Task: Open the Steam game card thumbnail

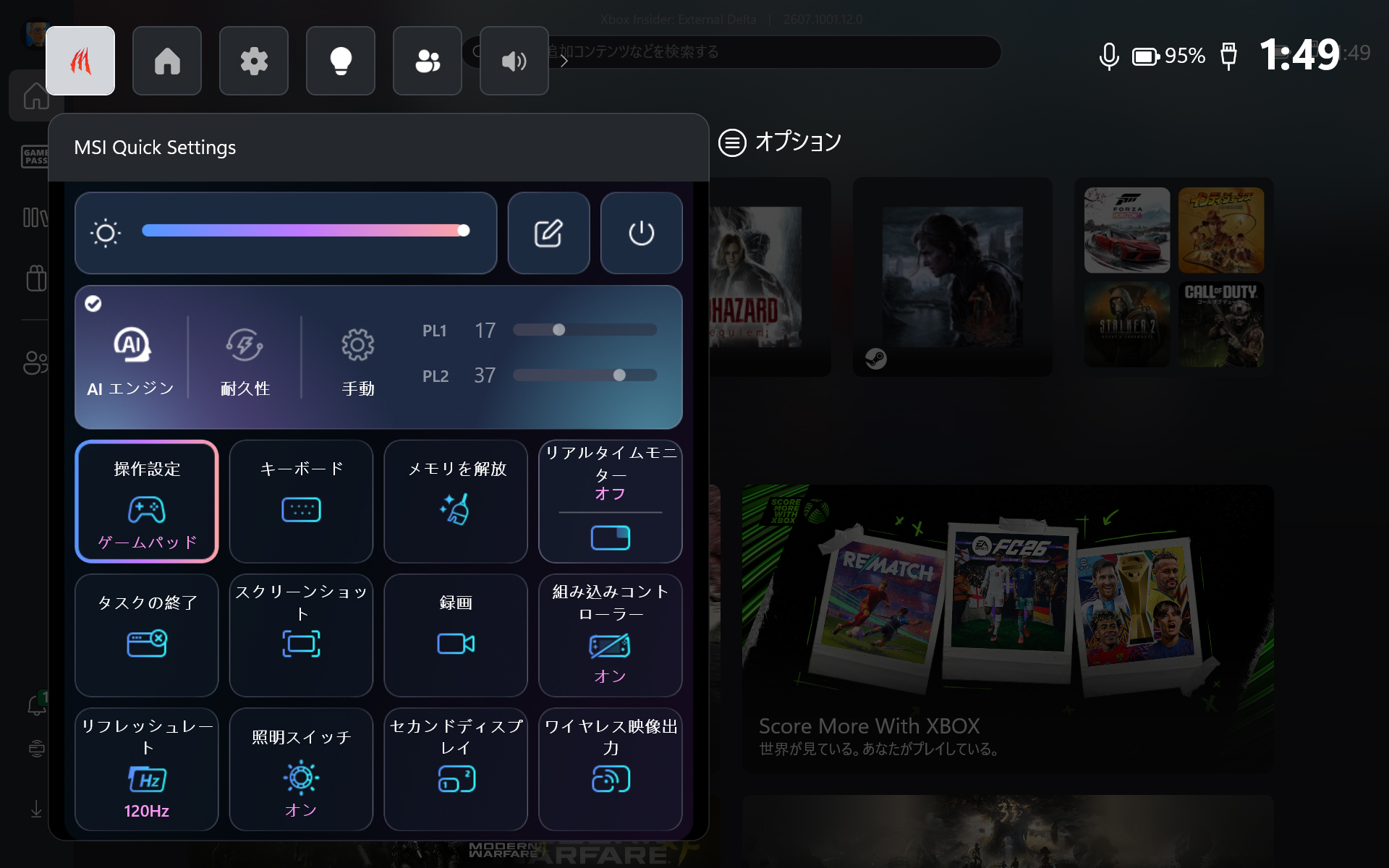Action: (952, 277)
